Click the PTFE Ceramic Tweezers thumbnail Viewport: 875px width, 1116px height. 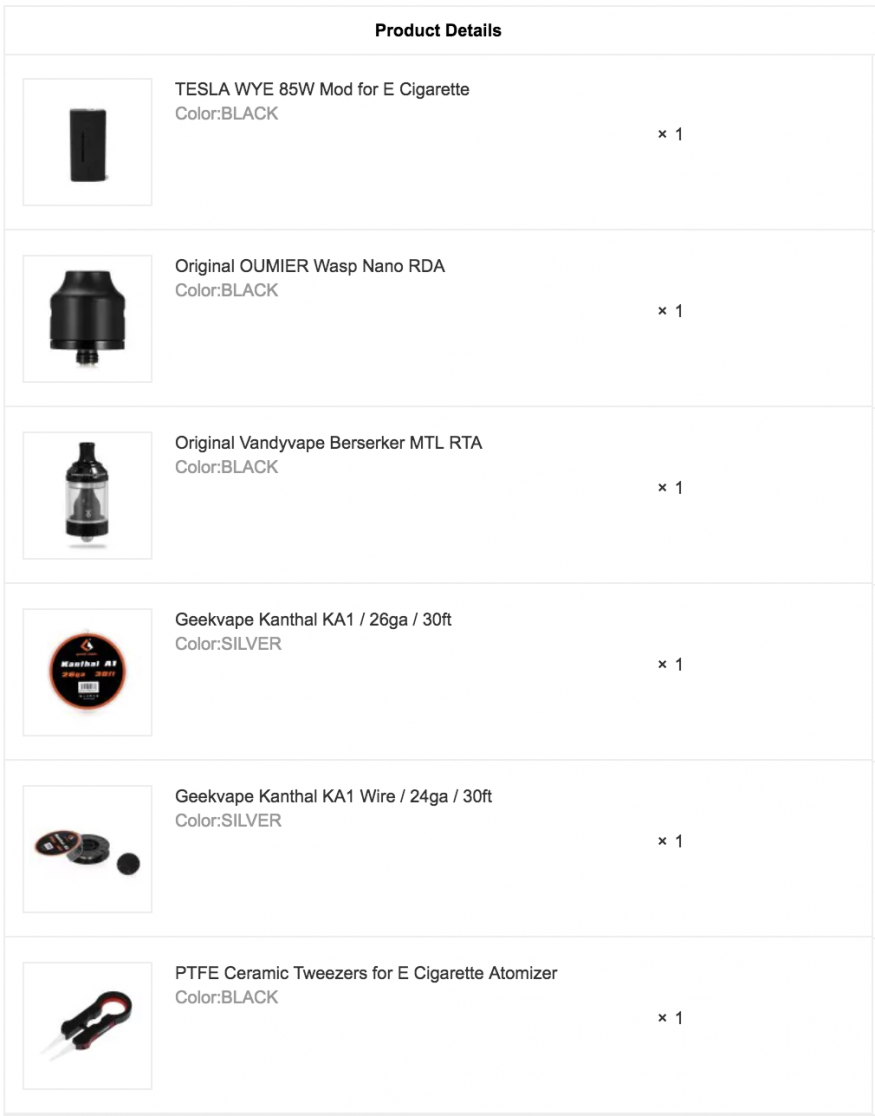87,1025
